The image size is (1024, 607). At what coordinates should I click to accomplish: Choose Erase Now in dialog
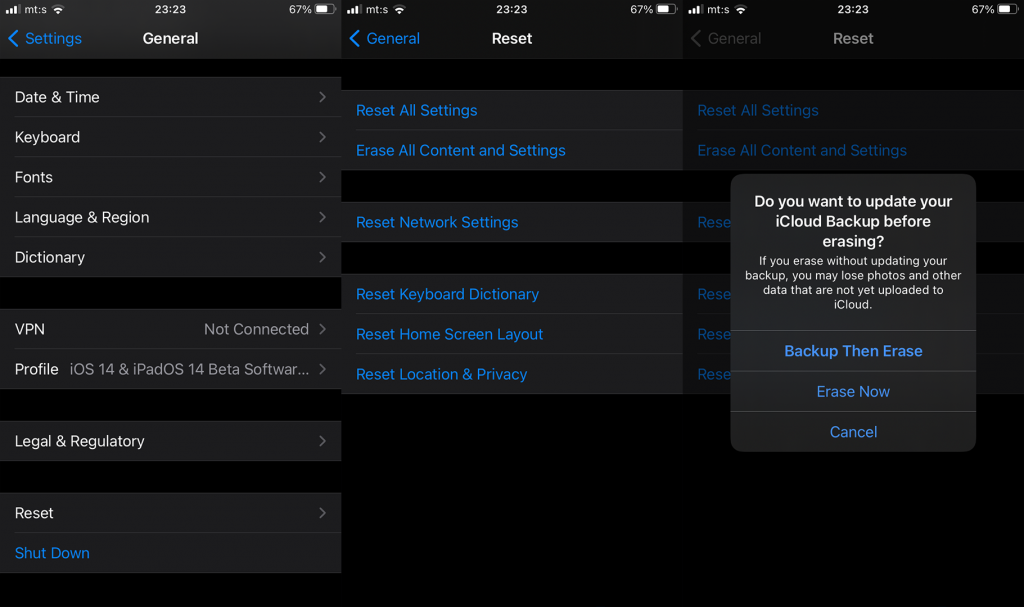(x=853, y=391)
